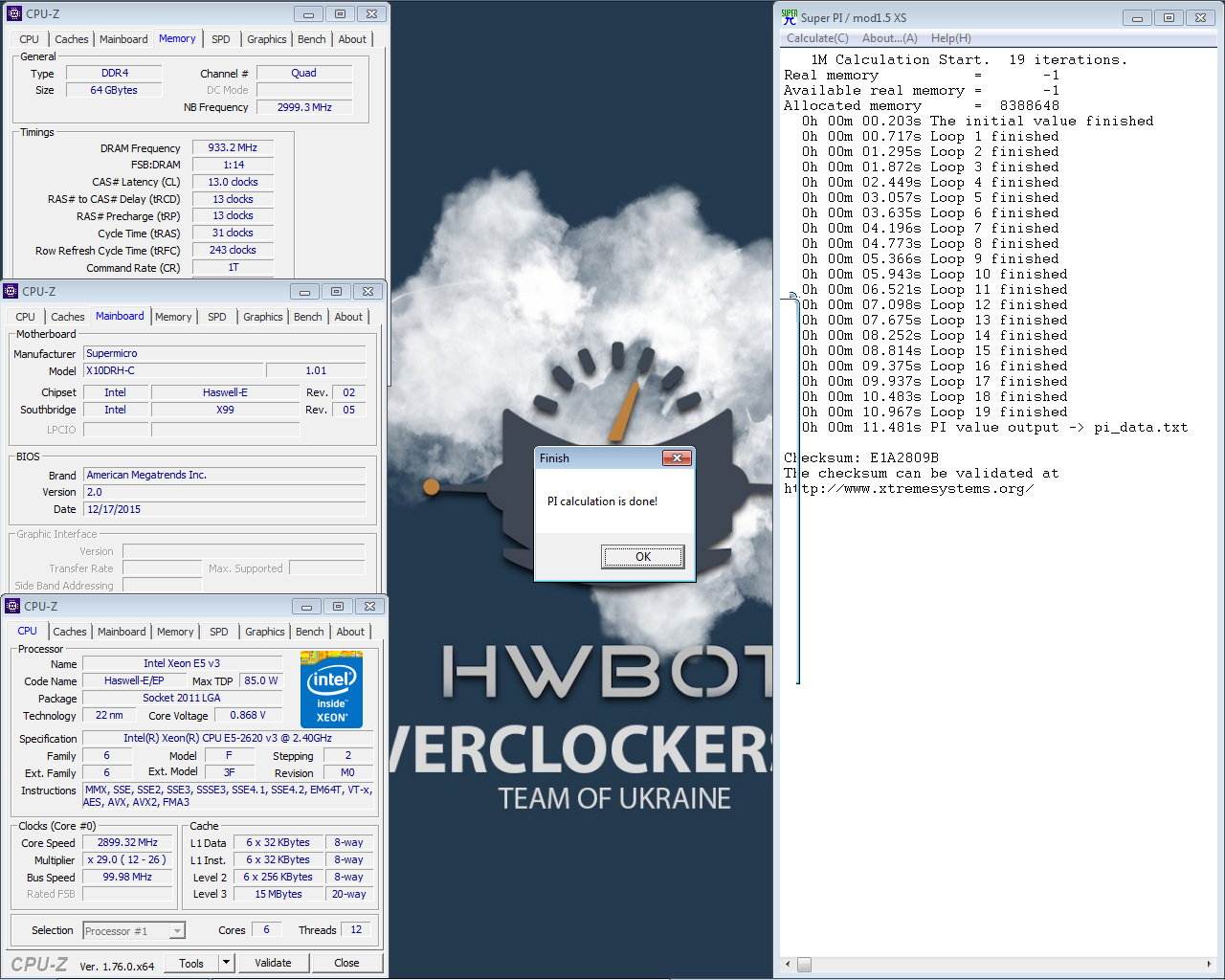Click the CPU-Z app icon in Memory window title bar
Image resolution: width=1225 pixels, height=980 pixels.
pyautogui.click(x=14, y=13)
